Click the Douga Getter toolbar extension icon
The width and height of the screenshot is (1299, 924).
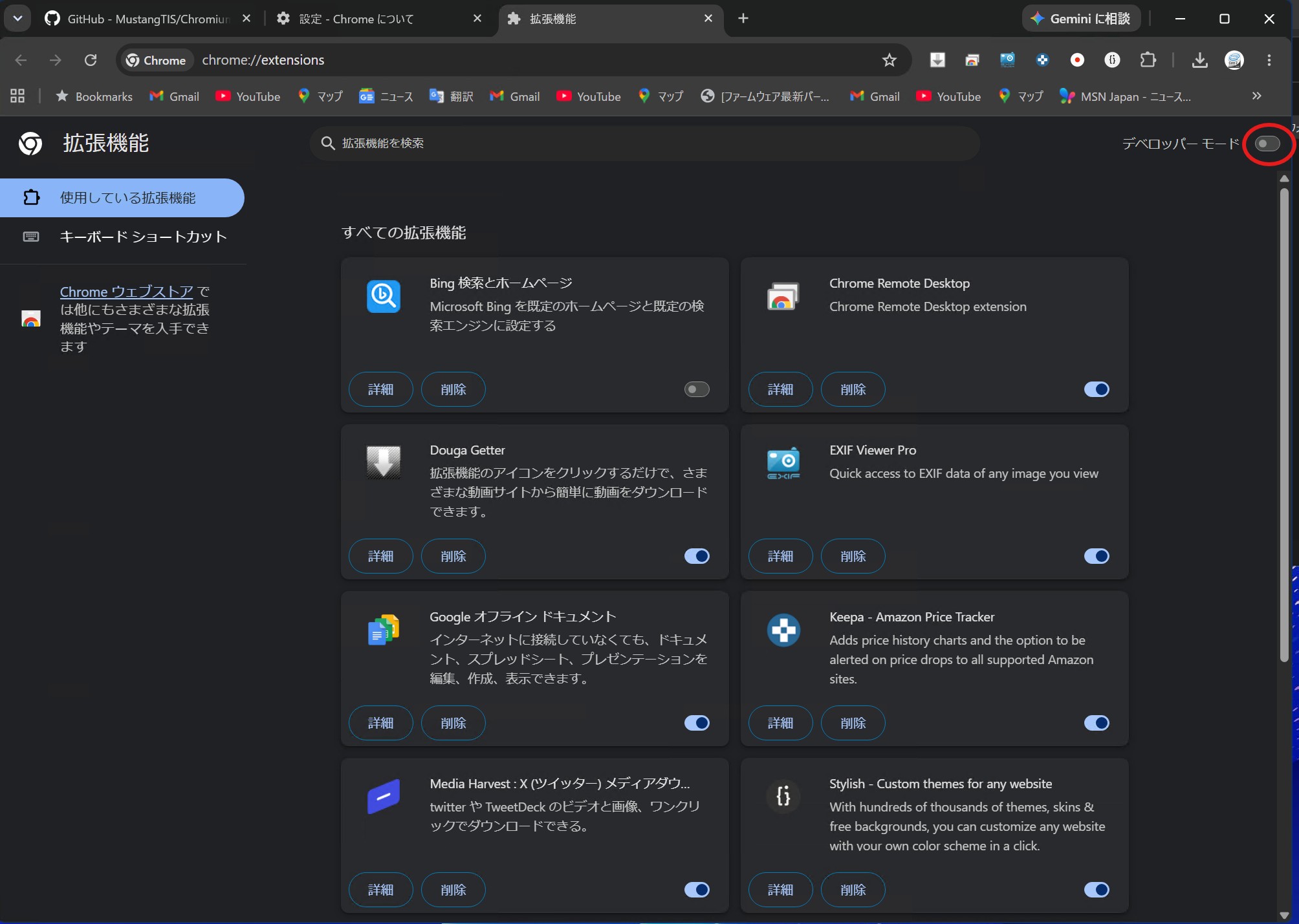tap(937, 60)
